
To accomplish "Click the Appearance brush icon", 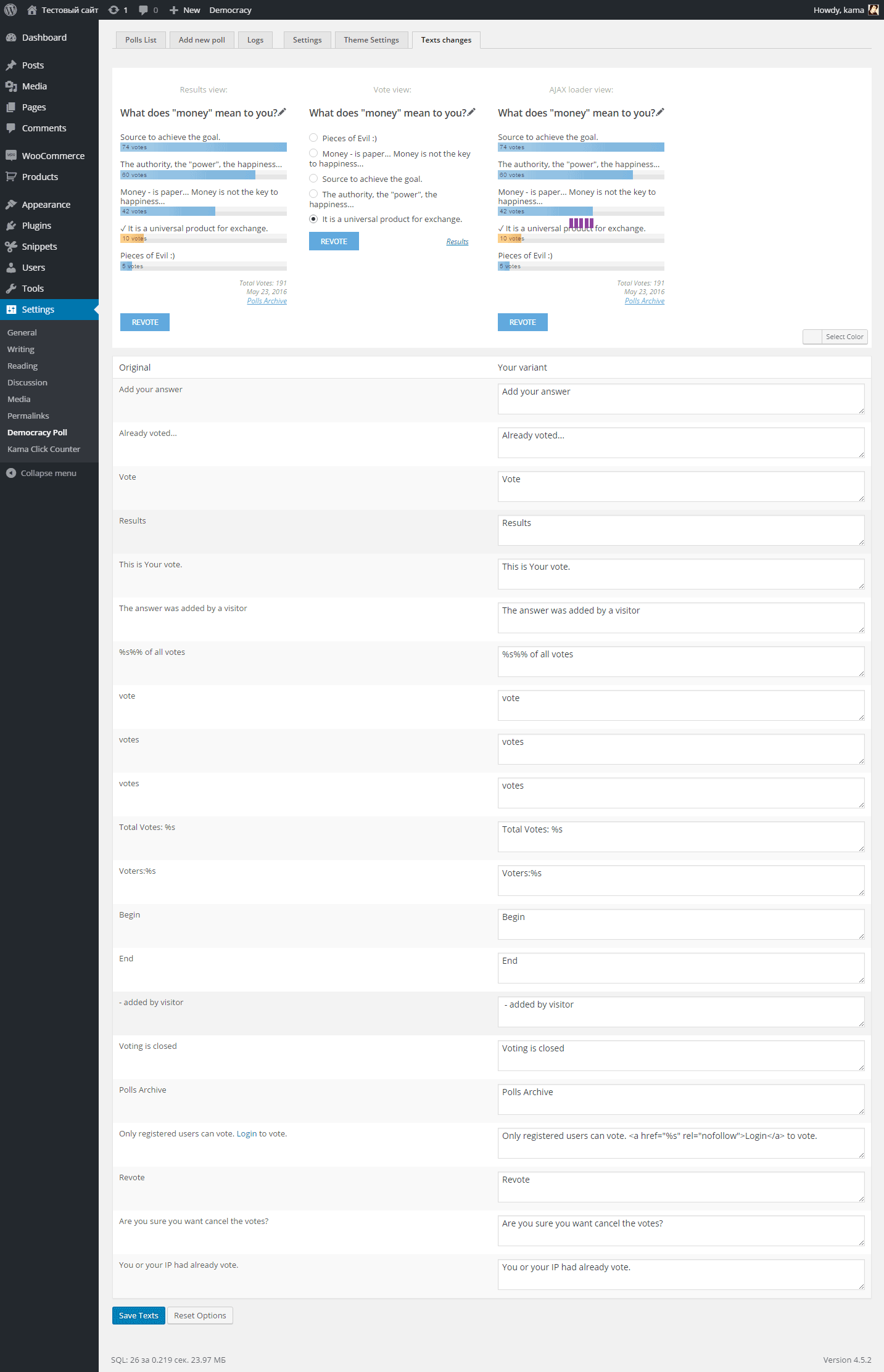I will (11, 205).
